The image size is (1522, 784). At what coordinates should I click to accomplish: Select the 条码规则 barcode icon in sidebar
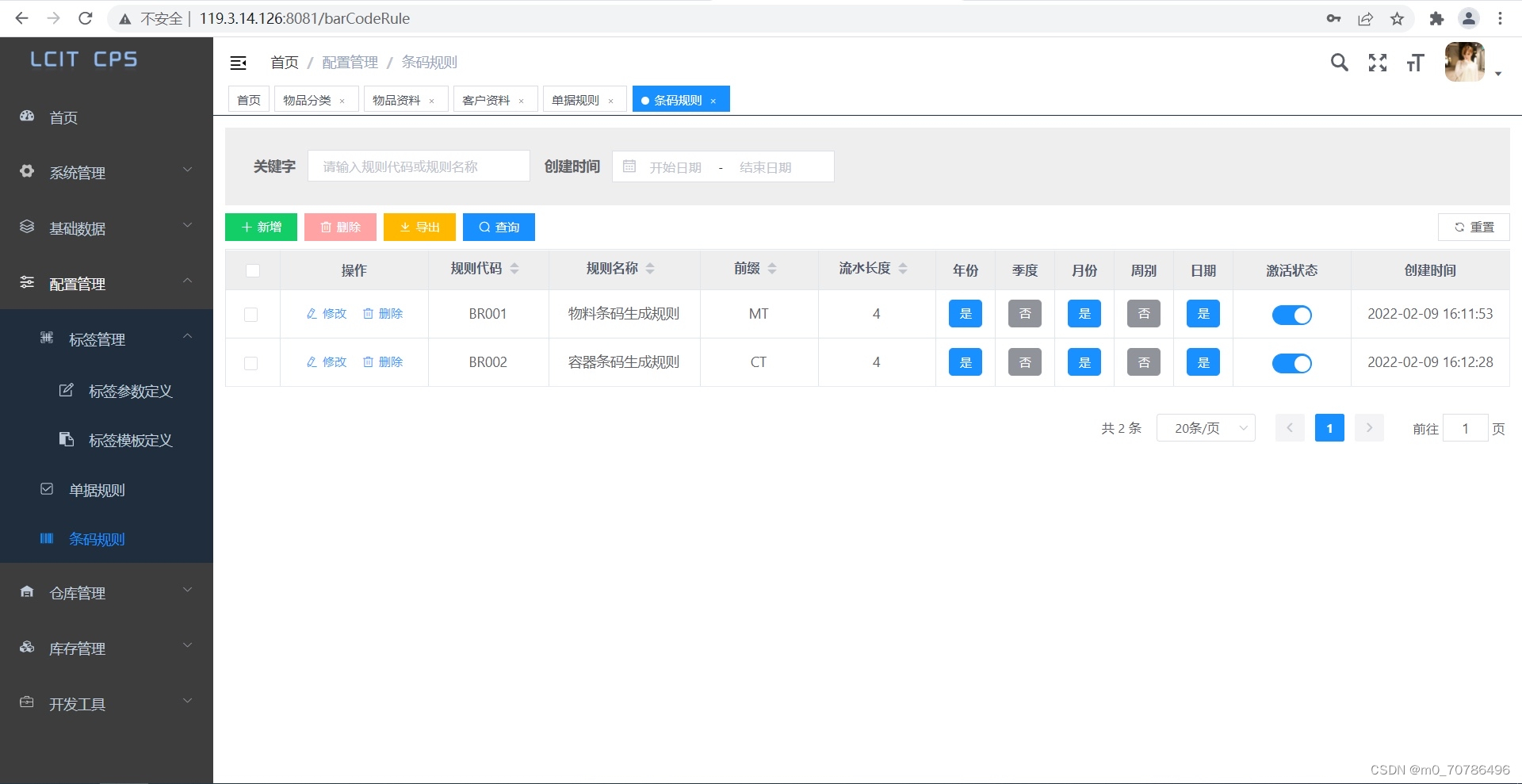point(48,538)
